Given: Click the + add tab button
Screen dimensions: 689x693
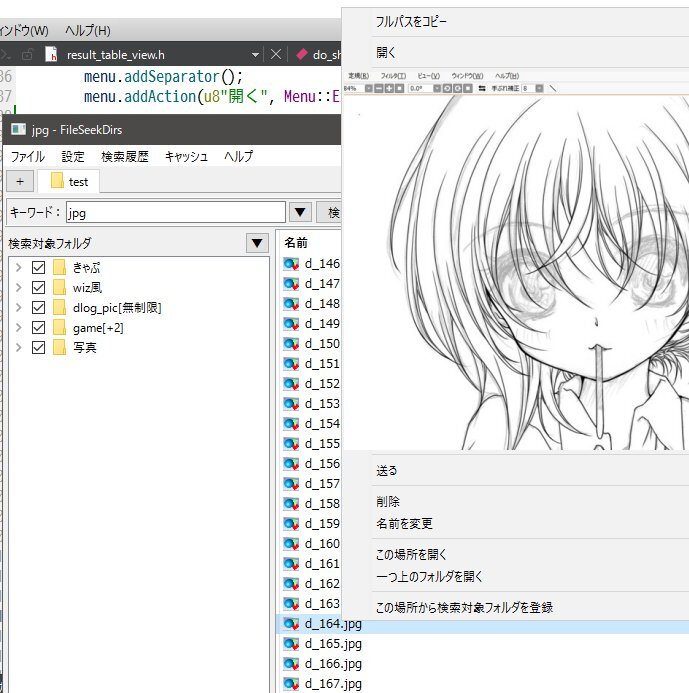Looking at the screenshot, I should (x=19, y=181).
